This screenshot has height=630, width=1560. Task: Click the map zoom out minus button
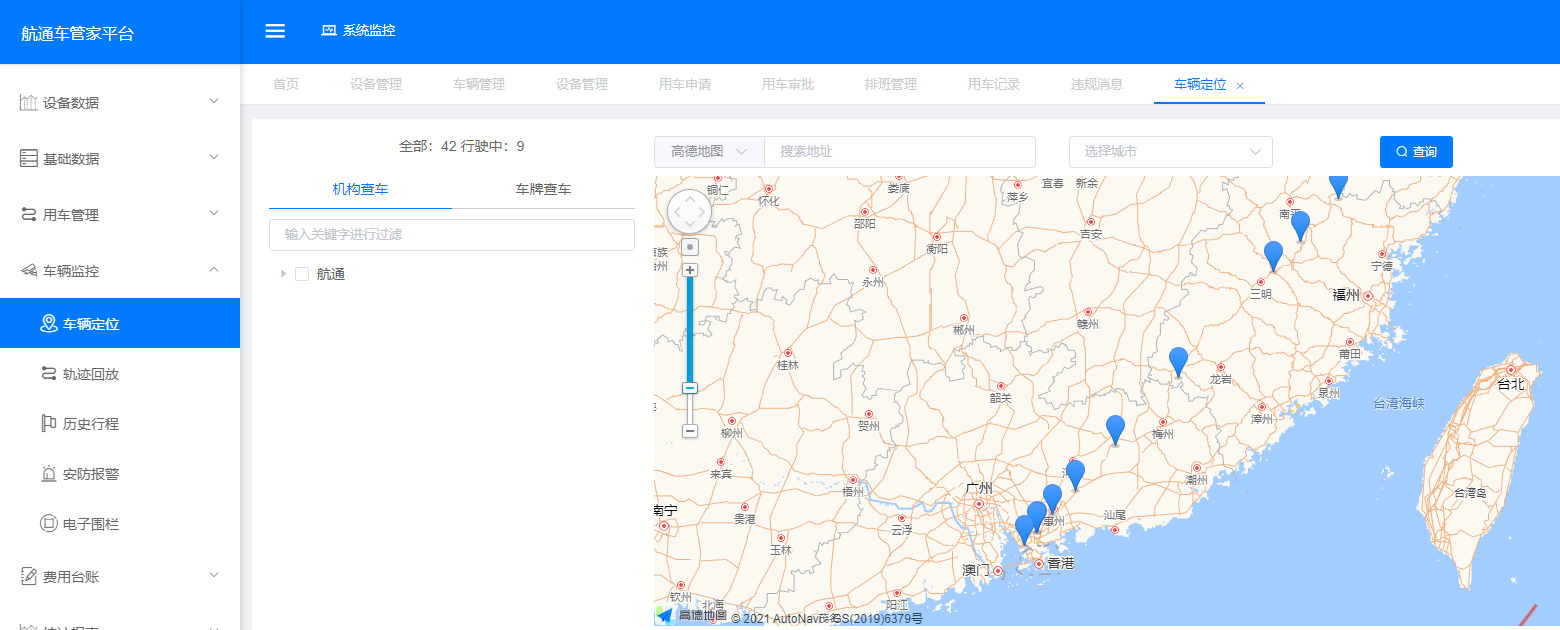[689, 431]
